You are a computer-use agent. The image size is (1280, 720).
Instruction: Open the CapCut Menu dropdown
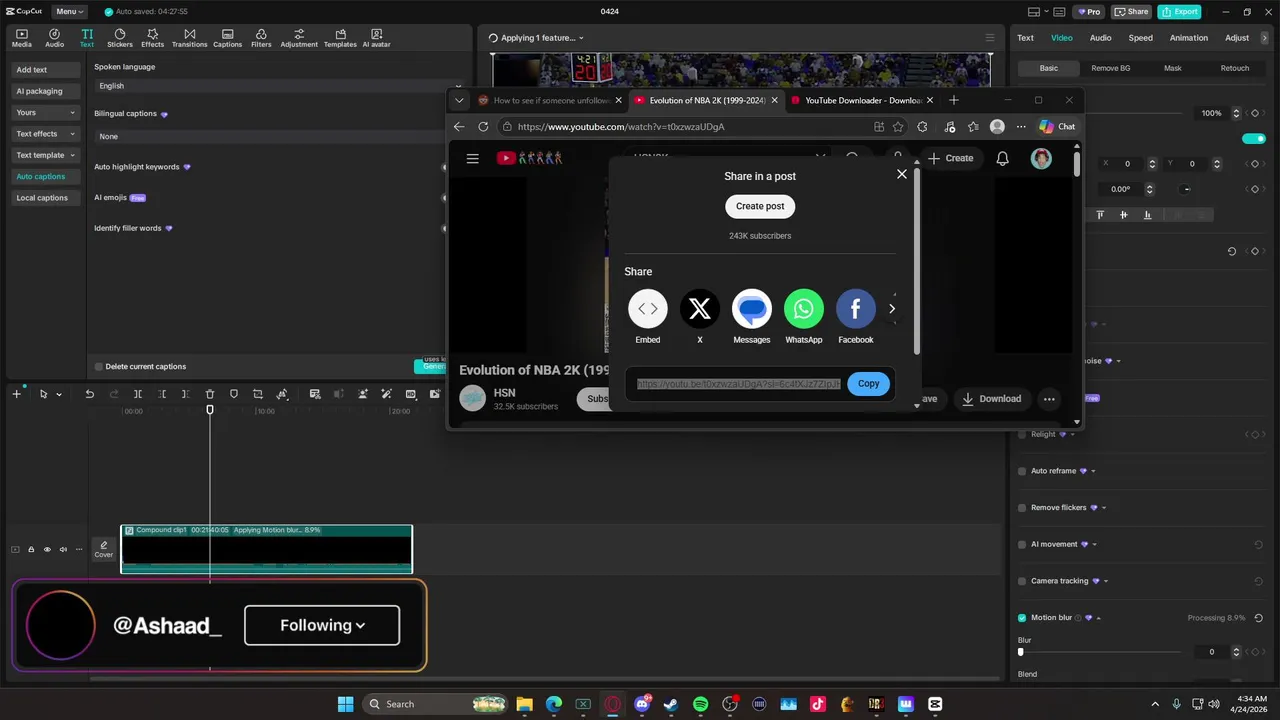pos(69,12)
